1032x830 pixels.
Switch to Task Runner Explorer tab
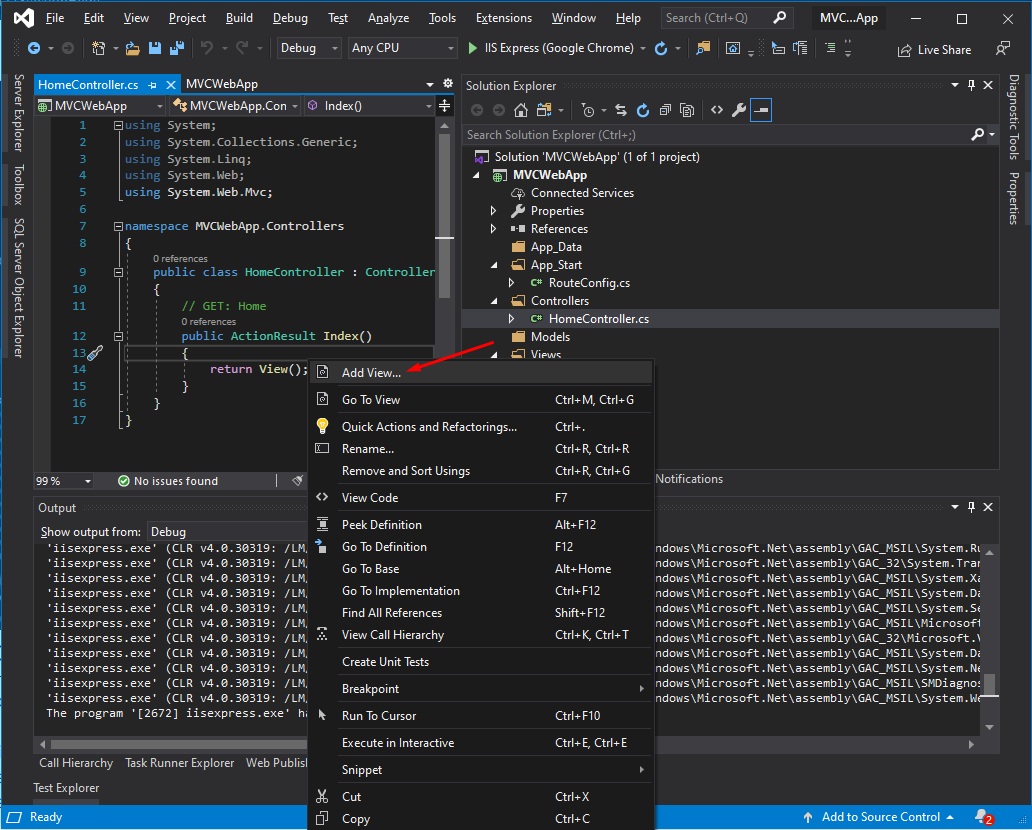(x=180, y=763)
